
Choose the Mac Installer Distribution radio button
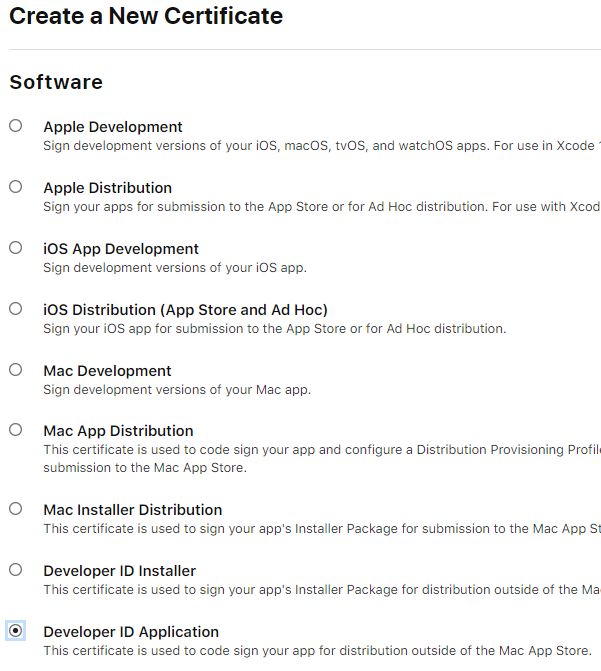[15, 509]
